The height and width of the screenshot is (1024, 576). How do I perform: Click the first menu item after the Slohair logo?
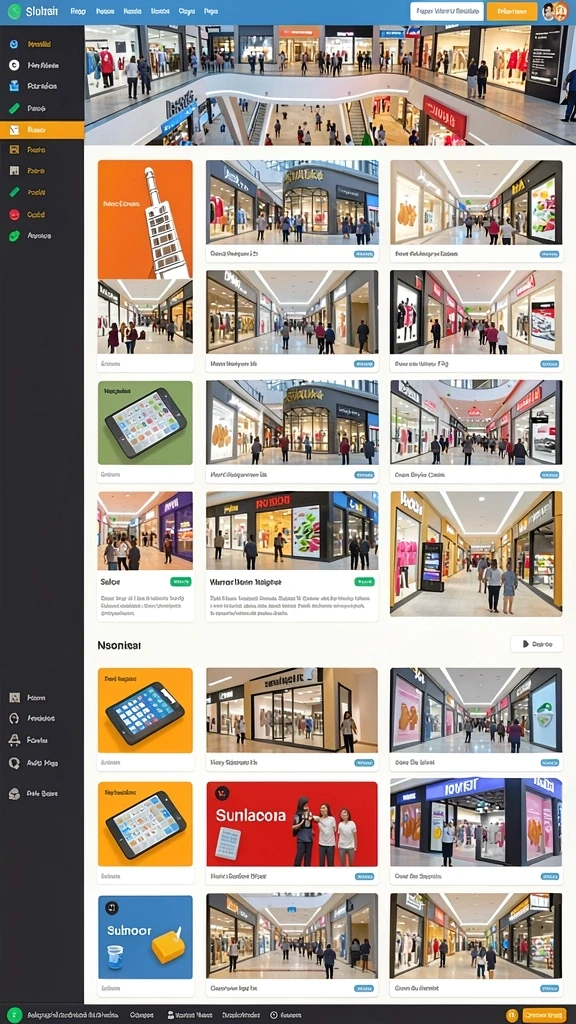click(x=78, y=11)
